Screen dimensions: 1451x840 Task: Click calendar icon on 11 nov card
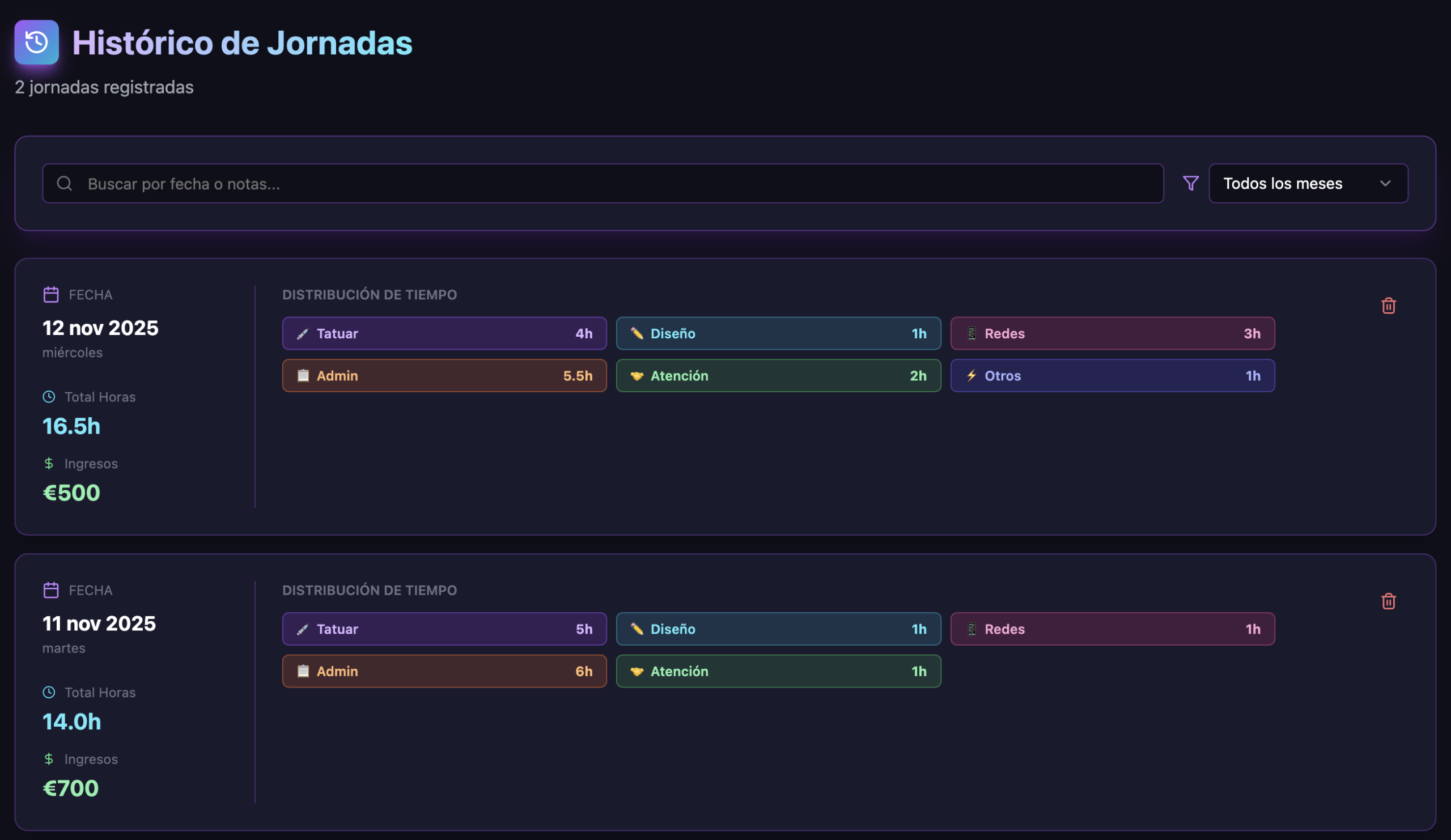point(50,590)
